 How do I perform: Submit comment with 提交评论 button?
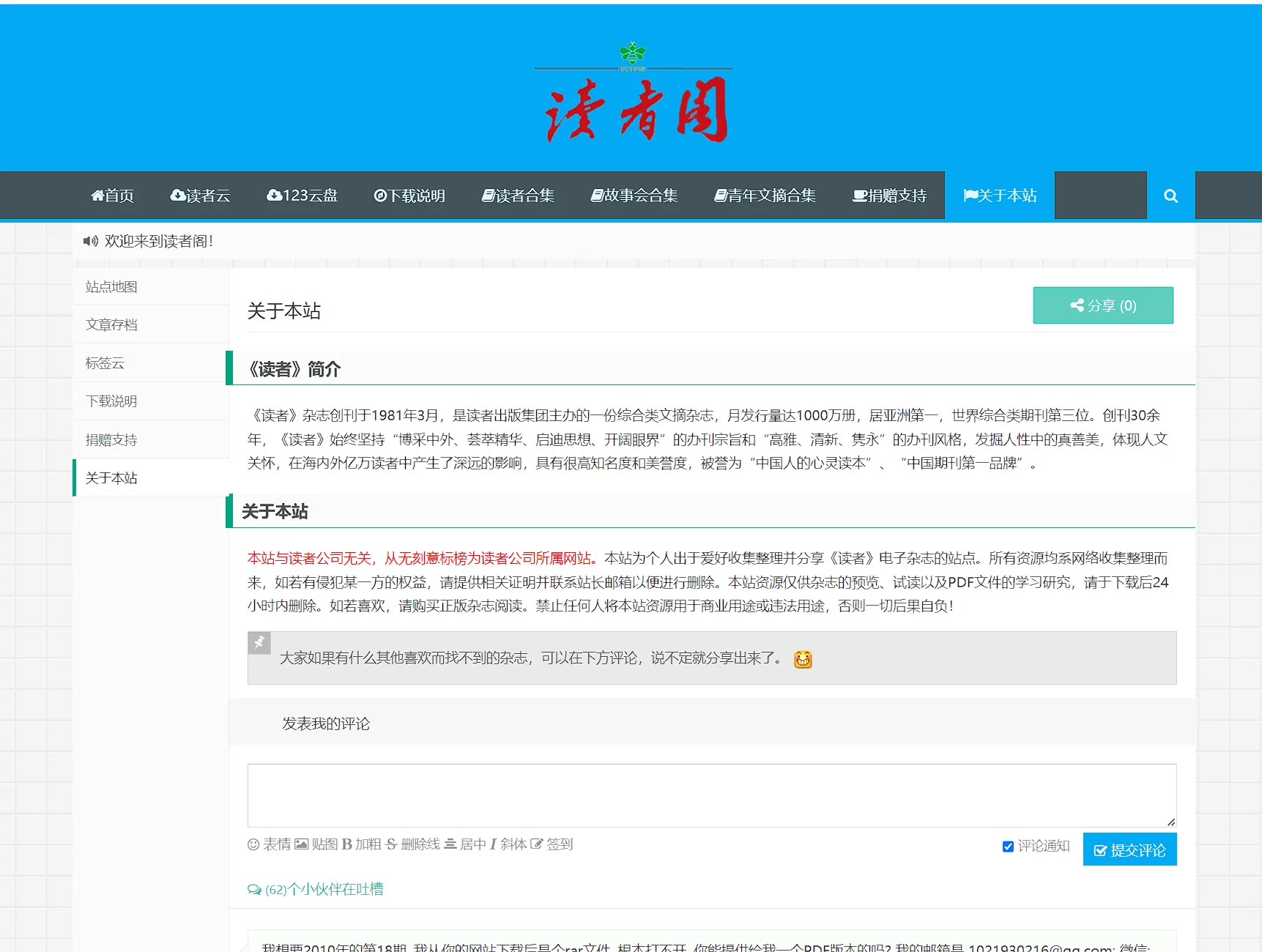point(1129,849)
